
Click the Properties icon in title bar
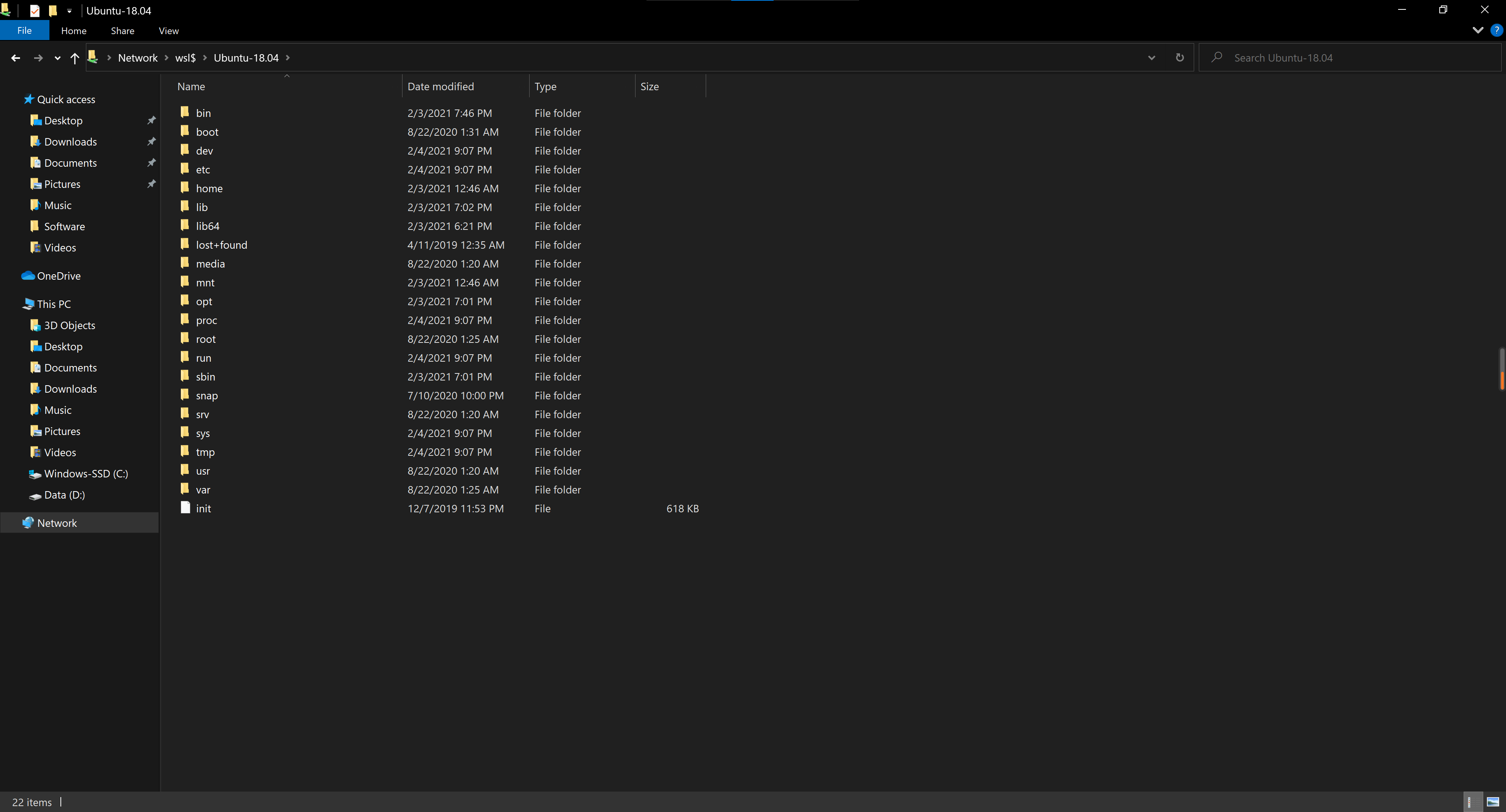tap(35, 11)
